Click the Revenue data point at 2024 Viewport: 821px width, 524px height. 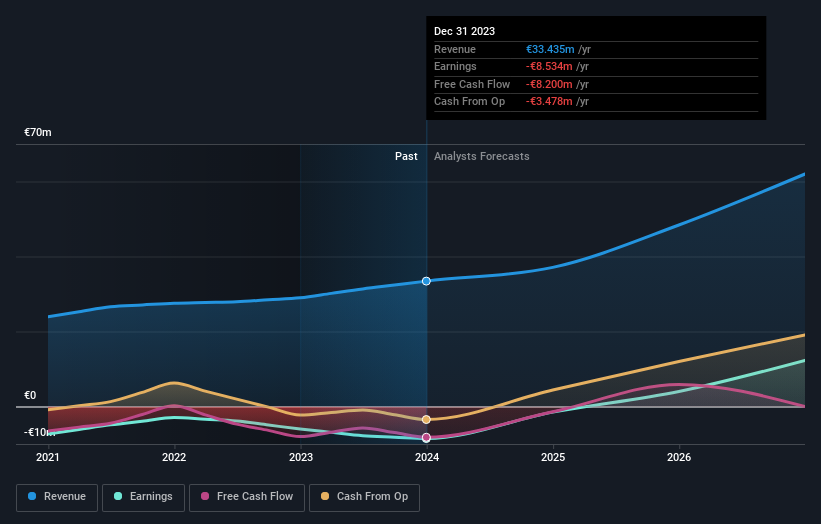pyautogui.click(x=426, y=281)
